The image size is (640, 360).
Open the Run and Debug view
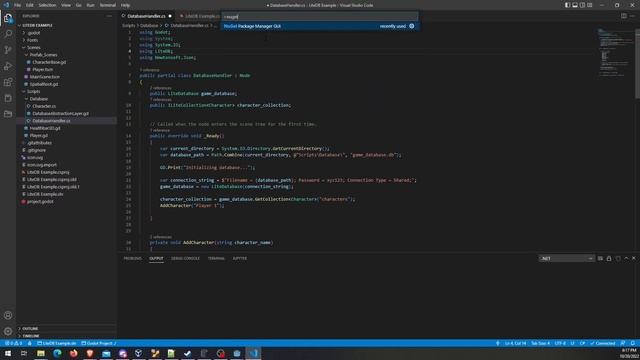tap(8, 66)
